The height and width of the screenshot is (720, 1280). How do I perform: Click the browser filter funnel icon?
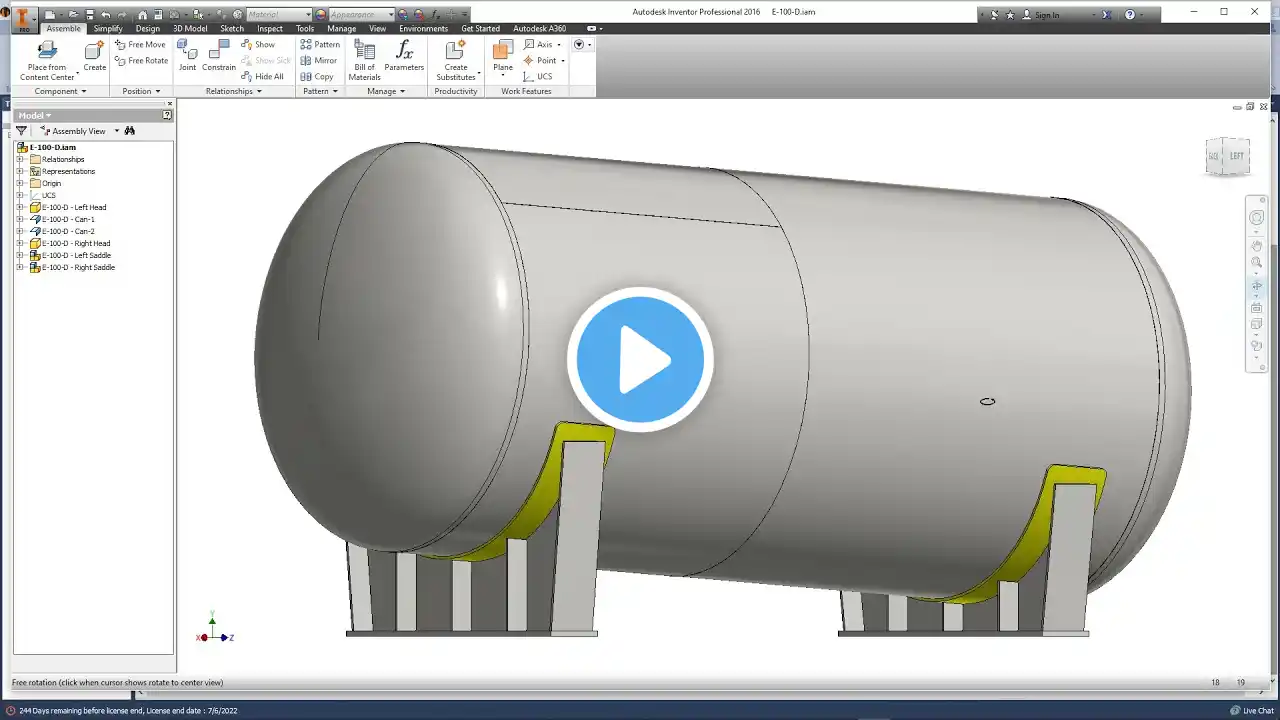tap(22, 131)
